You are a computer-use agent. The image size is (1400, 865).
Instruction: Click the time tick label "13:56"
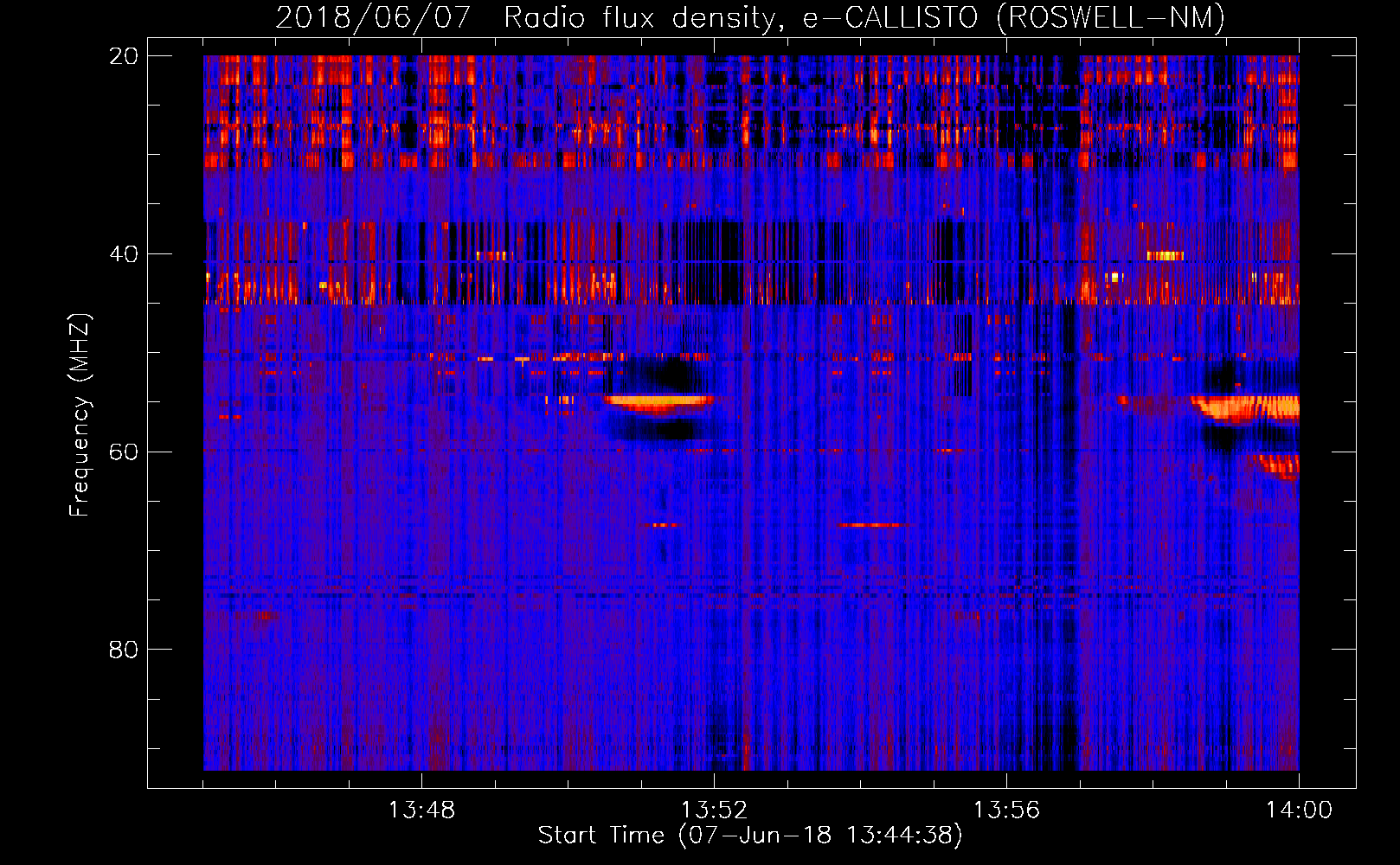[1006, 811]
